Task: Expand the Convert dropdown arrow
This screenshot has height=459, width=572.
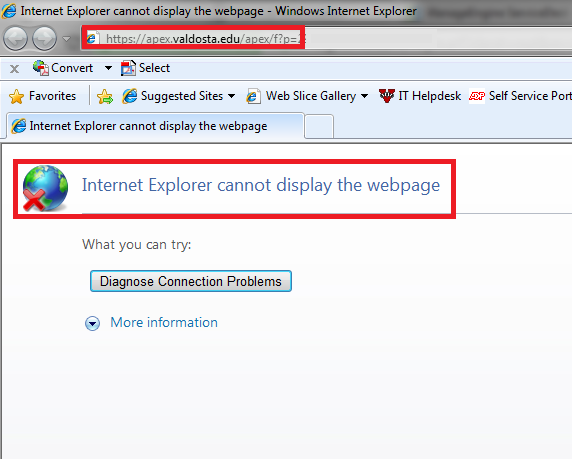Action: [x=108, y=68]
